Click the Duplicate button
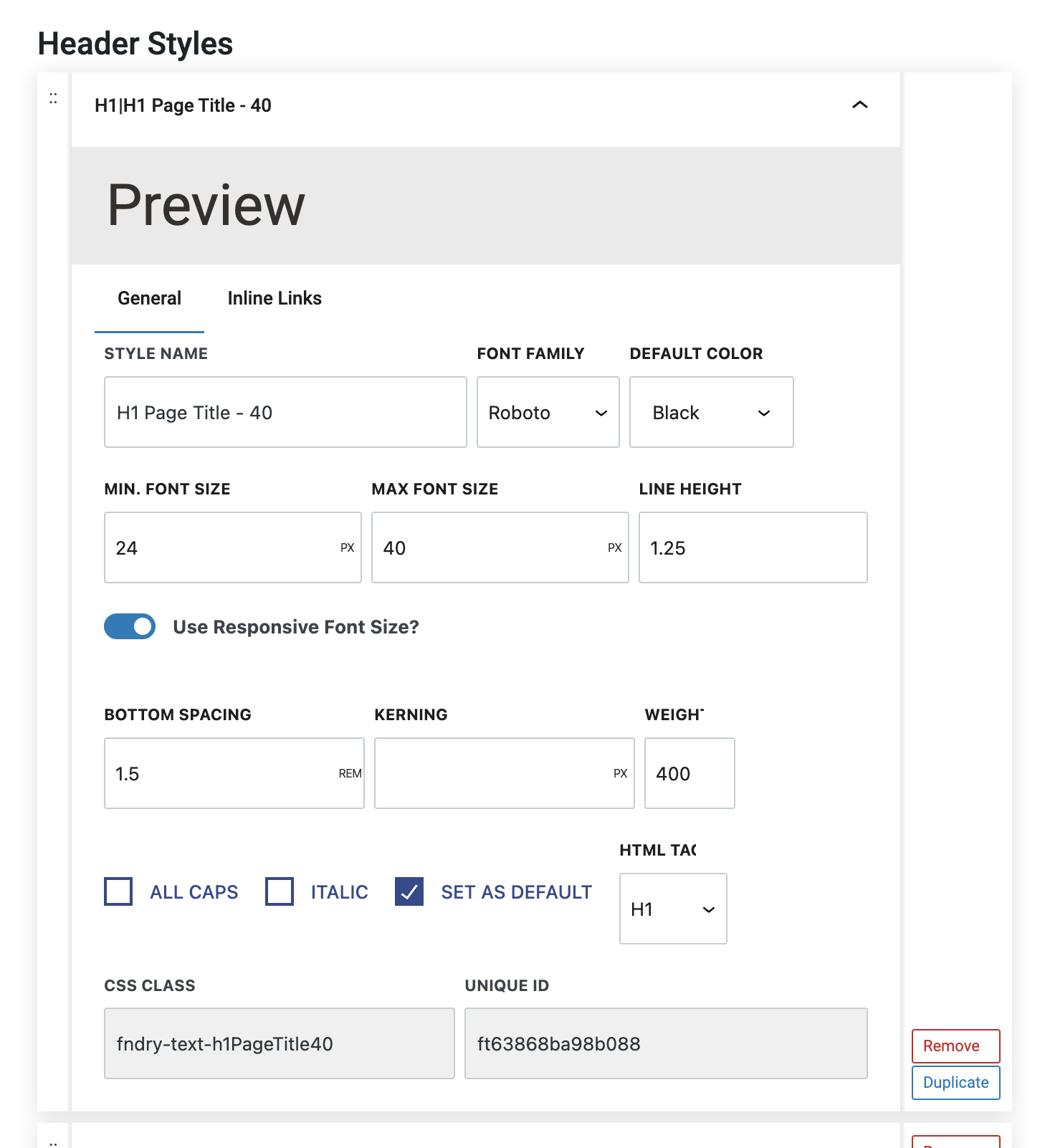This screenshot has height=1148, width=1045. (955, 1082)
